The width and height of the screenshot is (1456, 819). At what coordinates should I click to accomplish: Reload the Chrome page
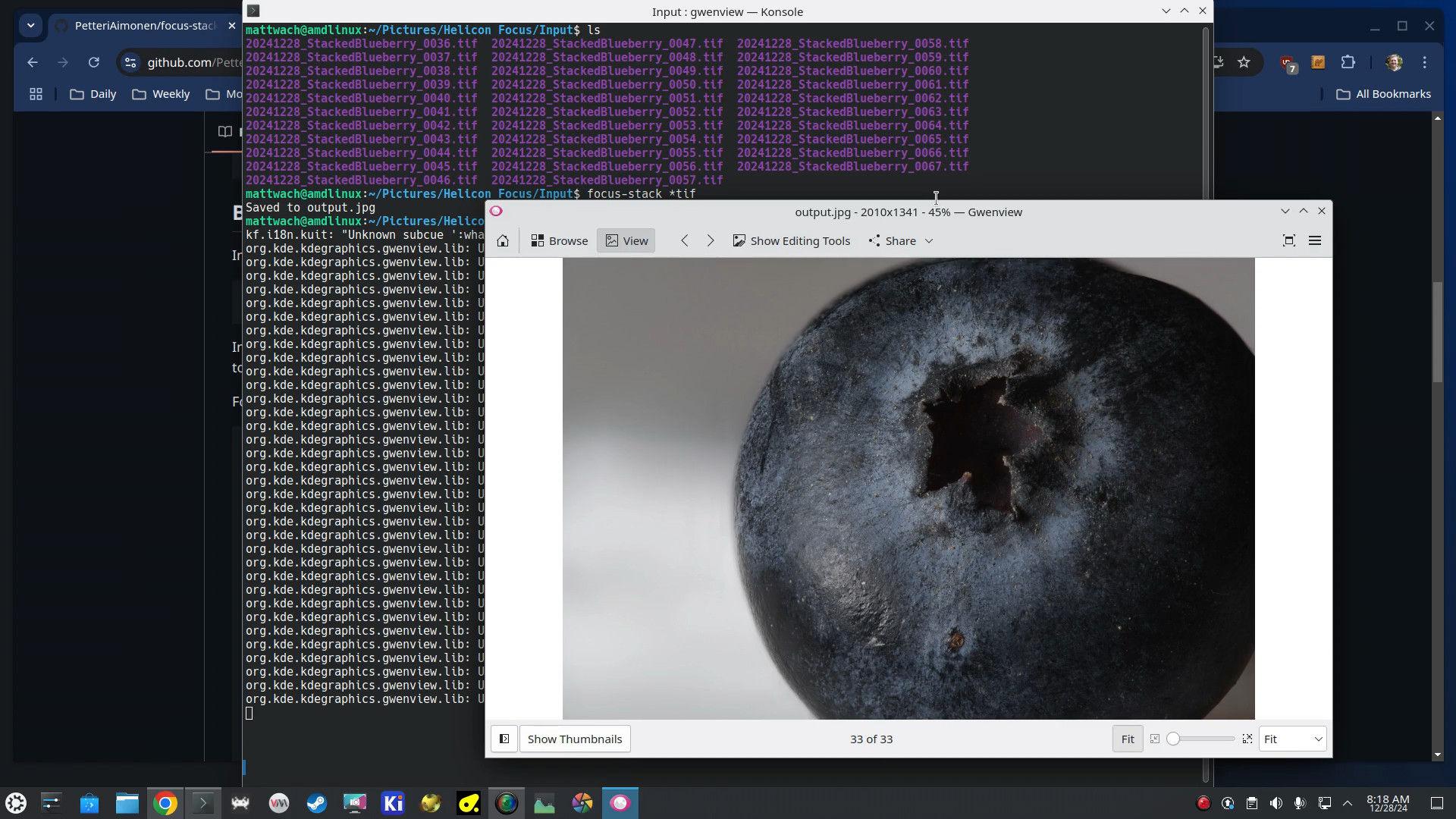click(x=94, y=63)
